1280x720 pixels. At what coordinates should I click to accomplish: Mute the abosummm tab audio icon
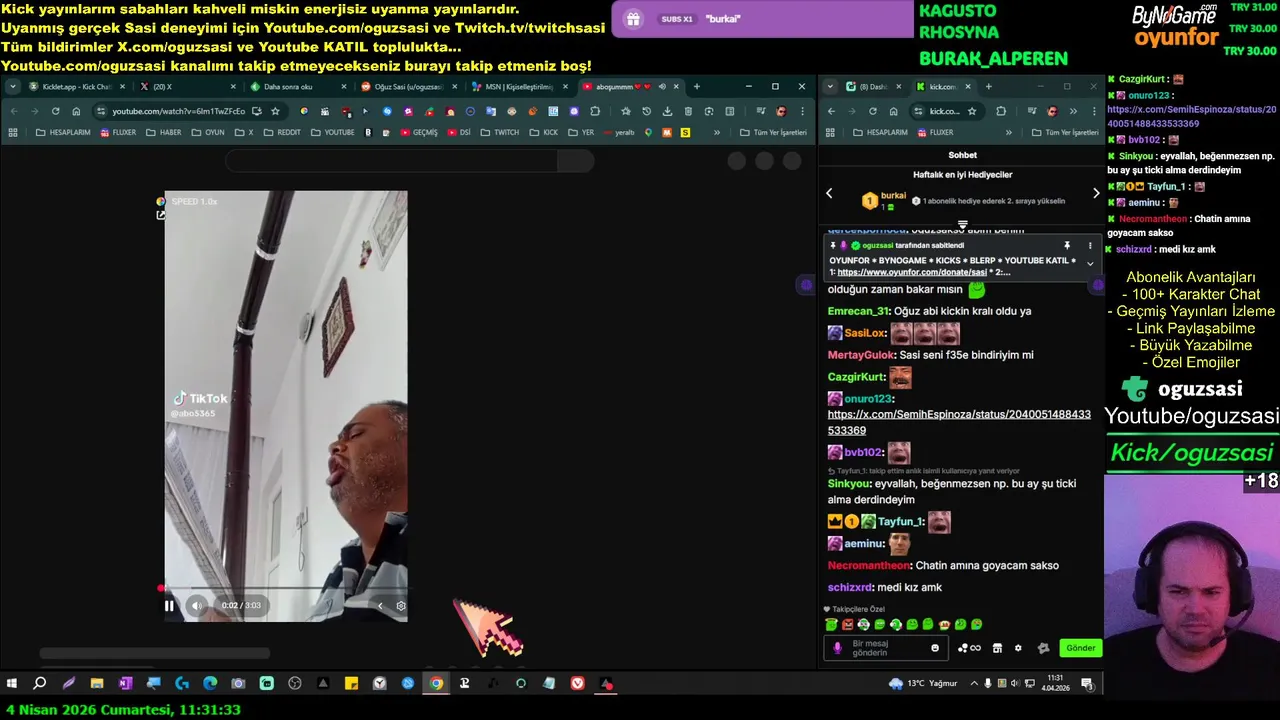point(662,87)
